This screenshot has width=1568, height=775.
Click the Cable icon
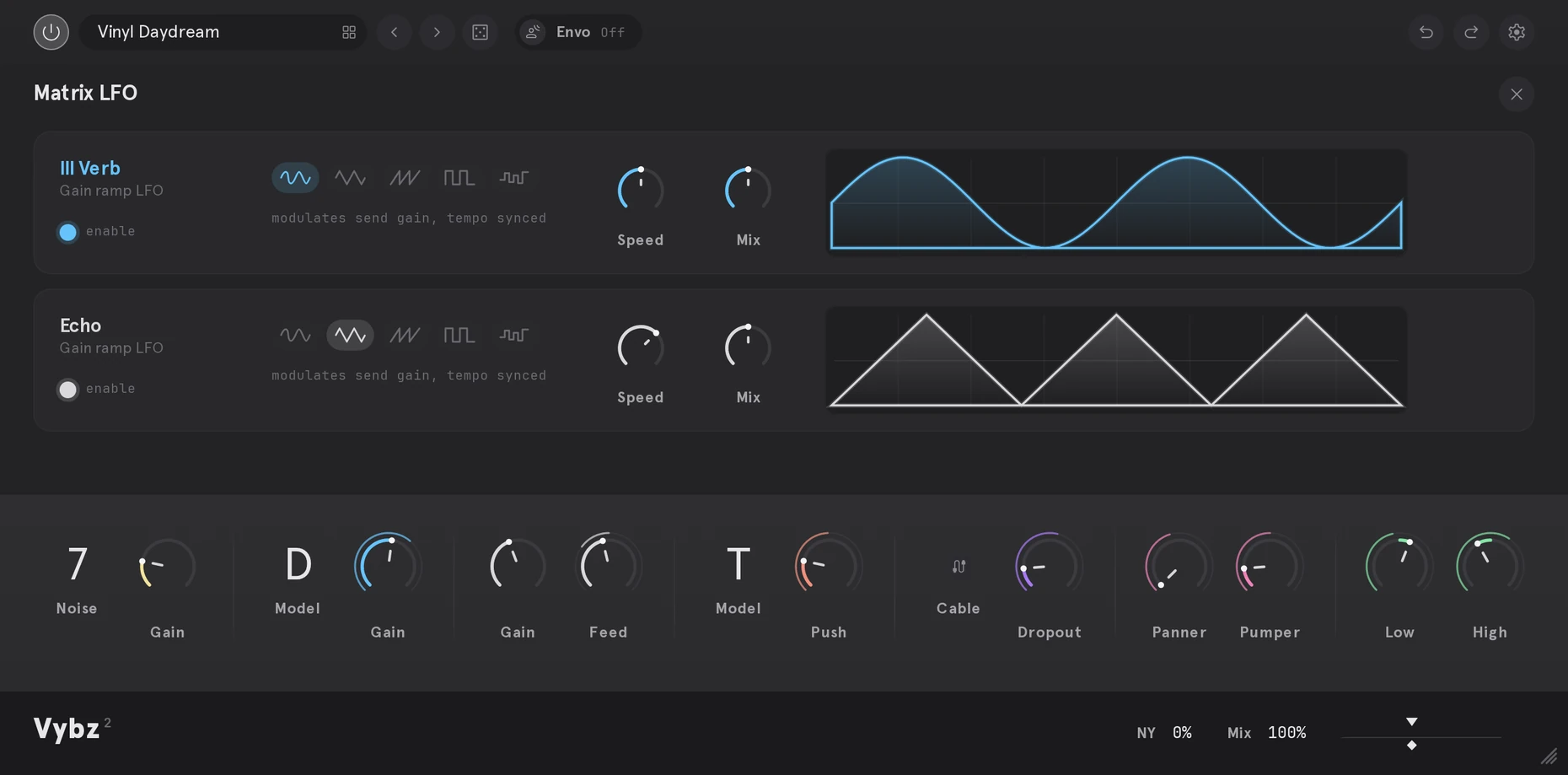[959, 567]
